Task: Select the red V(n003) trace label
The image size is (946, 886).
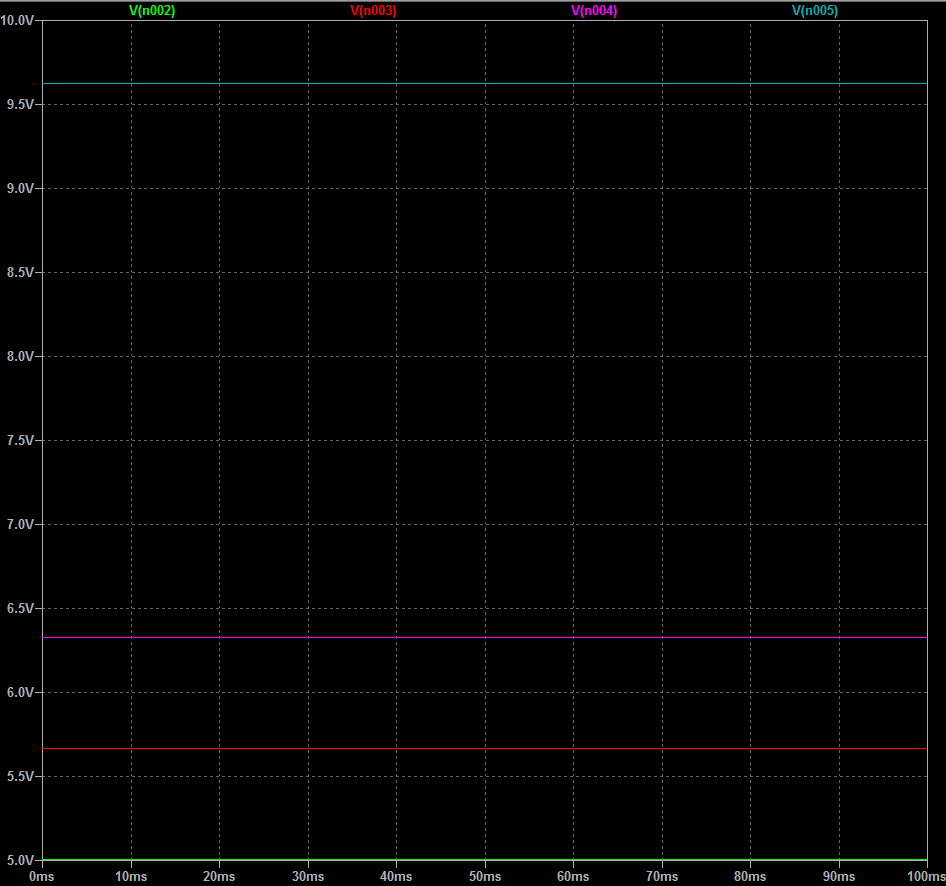Action: [x=373, y=11]
